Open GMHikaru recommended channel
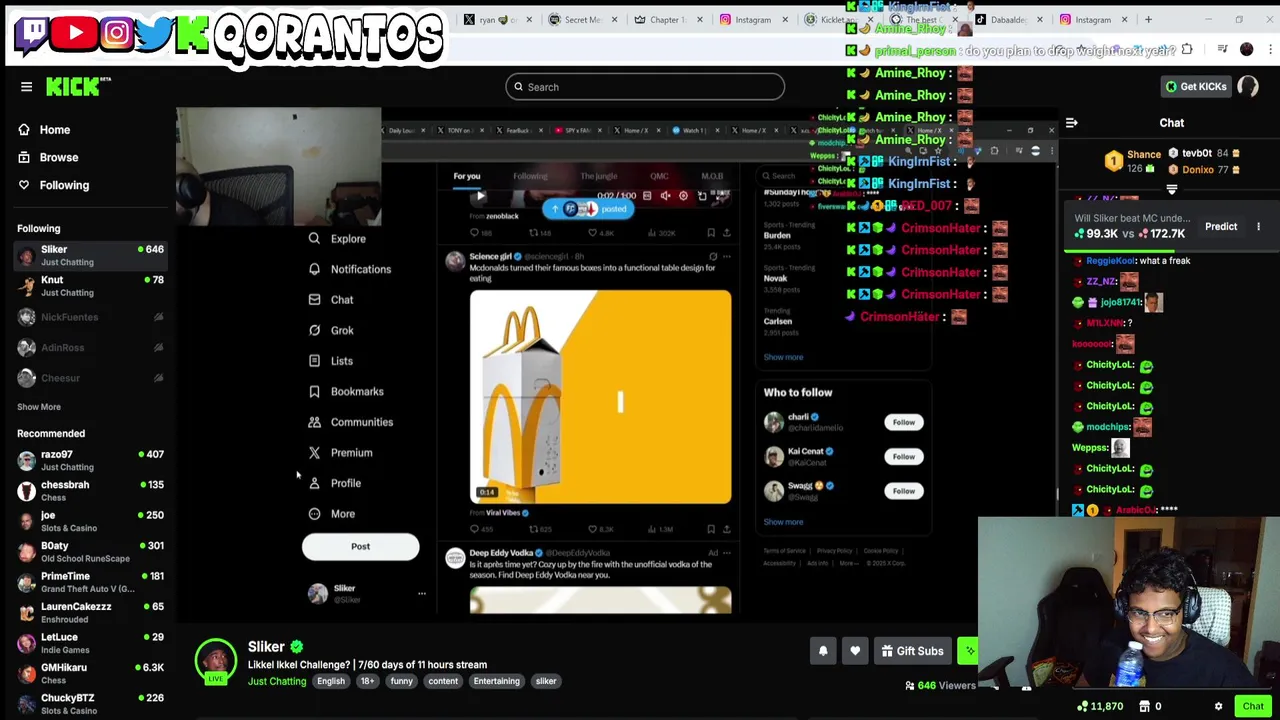Viewport: 1280px width, 720px height. click(x=90, y=673)
